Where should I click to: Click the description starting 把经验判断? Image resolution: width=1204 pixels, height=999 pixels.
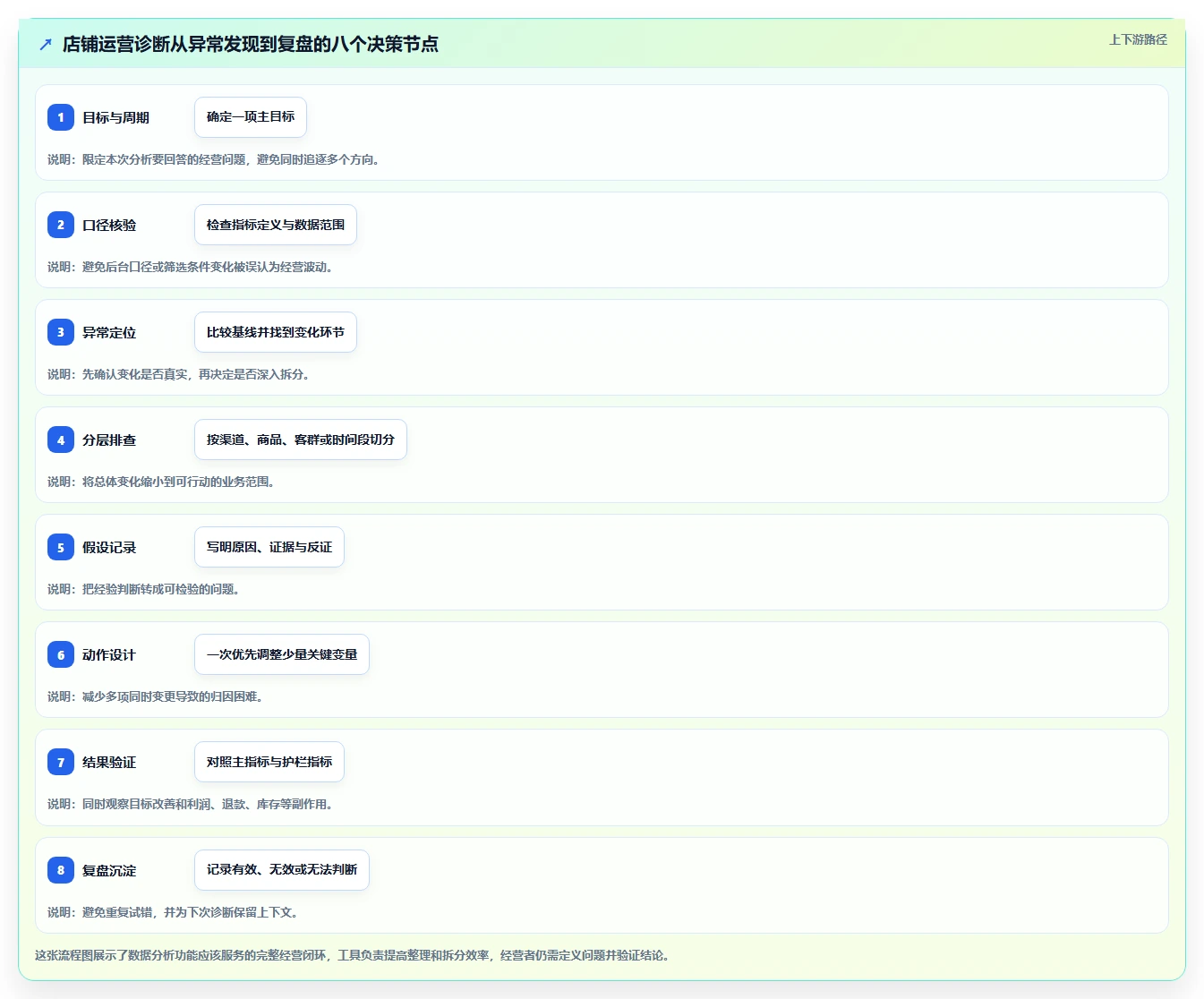coord(145,589)
